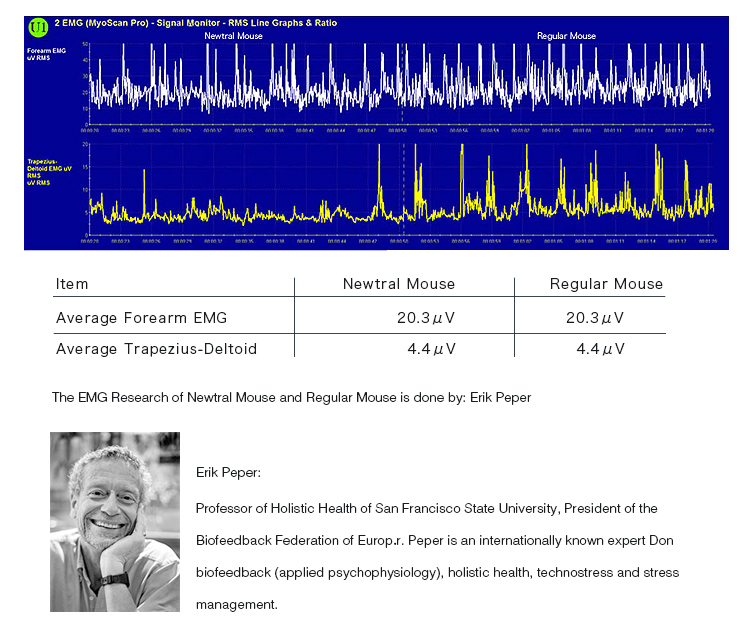750x639 pixels.
Task: Select the Average Trapezius-Deltoid row label
Action: tap(156, 349)
